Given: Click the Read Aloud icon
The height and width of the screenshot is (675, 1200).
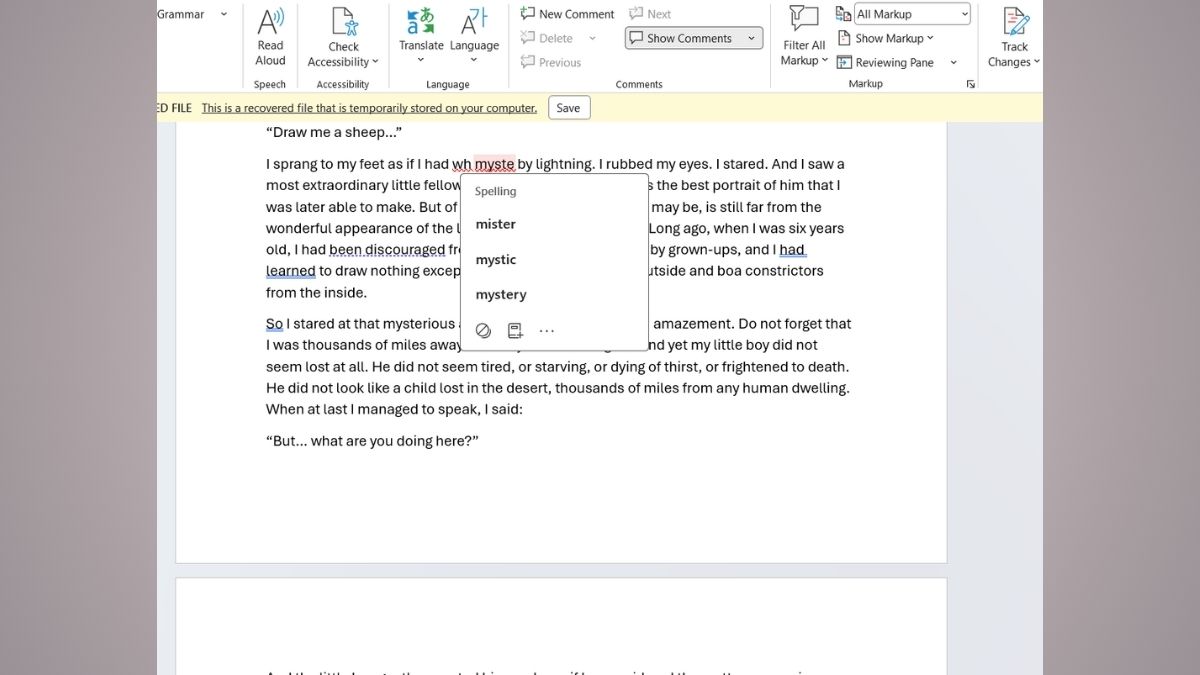Looking at the screenshot, I should (x=270, y=22).
